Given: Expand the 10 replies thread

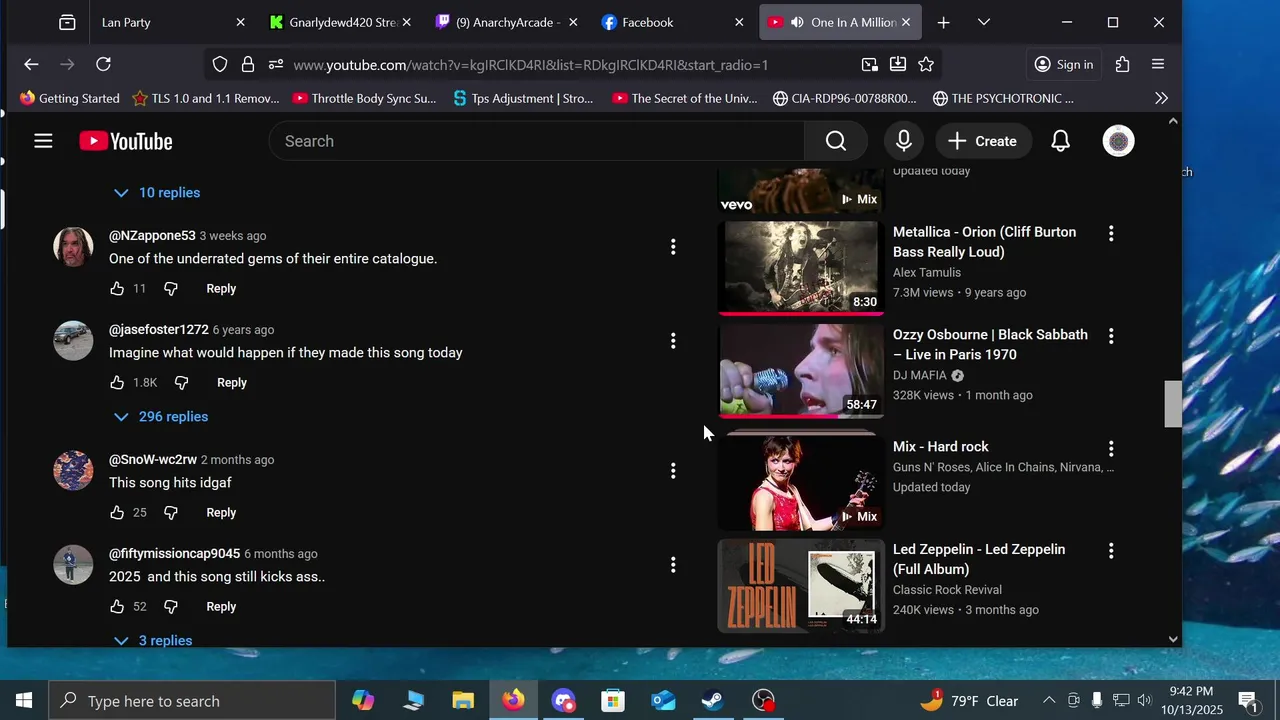Looking at the screenshot, I should pos(157,192).
